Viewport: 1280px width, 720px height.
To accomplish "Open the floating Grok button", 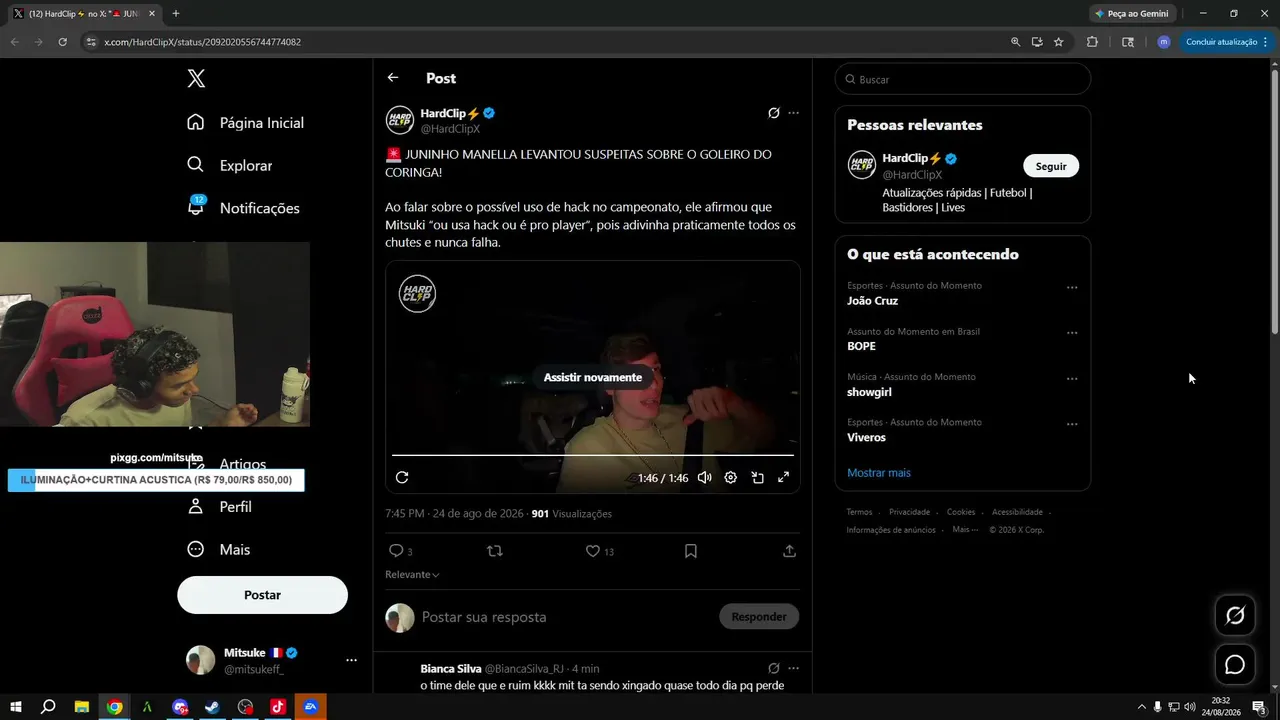I will 1235,616.
